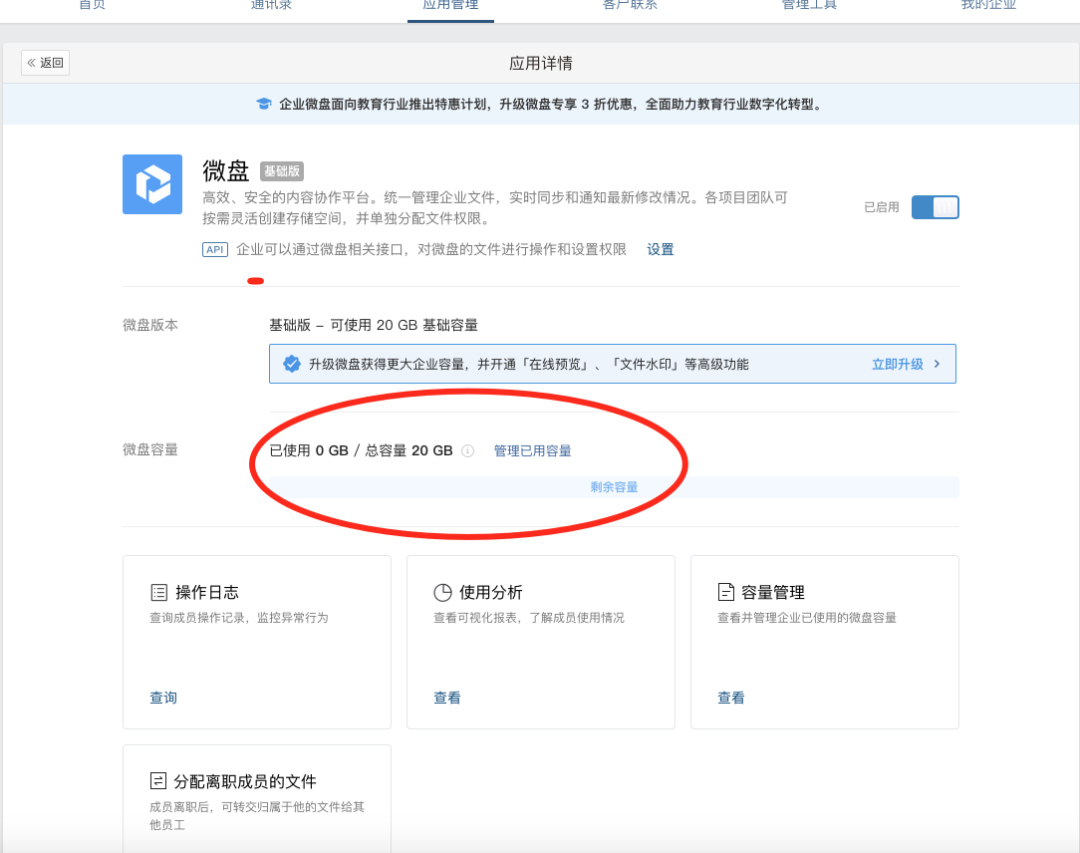The width and height of the screenshot is (1080, 853).
Task: Click the 操作日志 list icon
Action: click(159, 592)
